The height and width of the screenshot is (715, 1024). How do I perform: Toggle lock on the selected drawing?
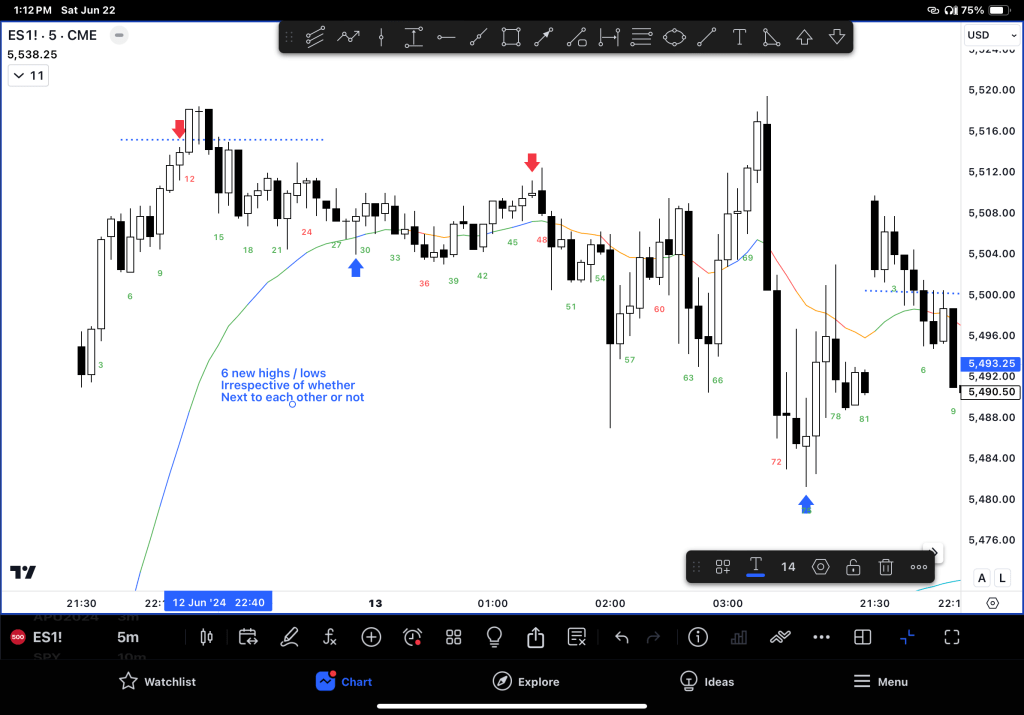(853, 567)
